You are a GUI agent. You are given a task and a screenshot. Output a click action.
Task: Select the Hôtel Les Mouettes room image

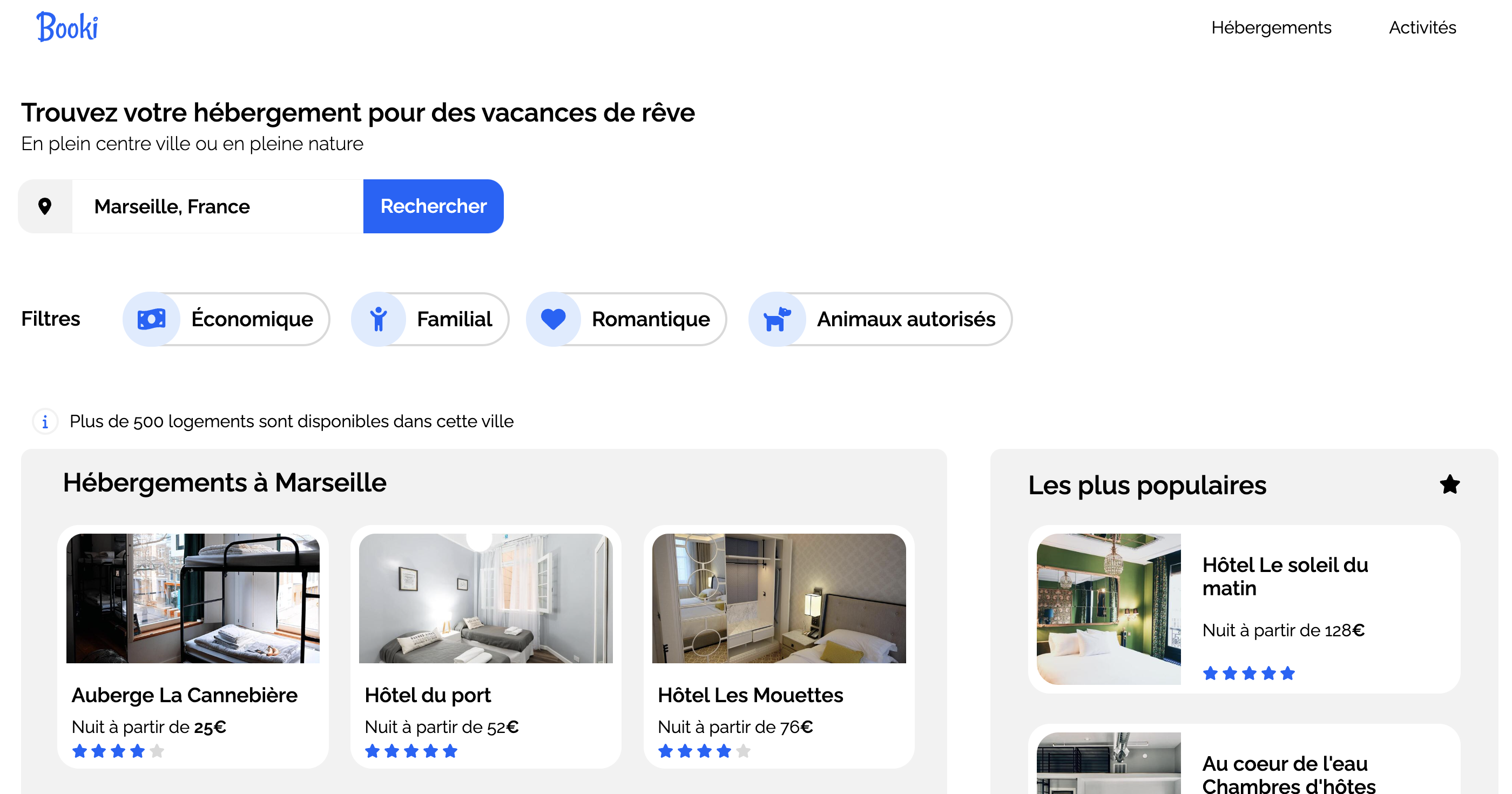tap(778, 598)
